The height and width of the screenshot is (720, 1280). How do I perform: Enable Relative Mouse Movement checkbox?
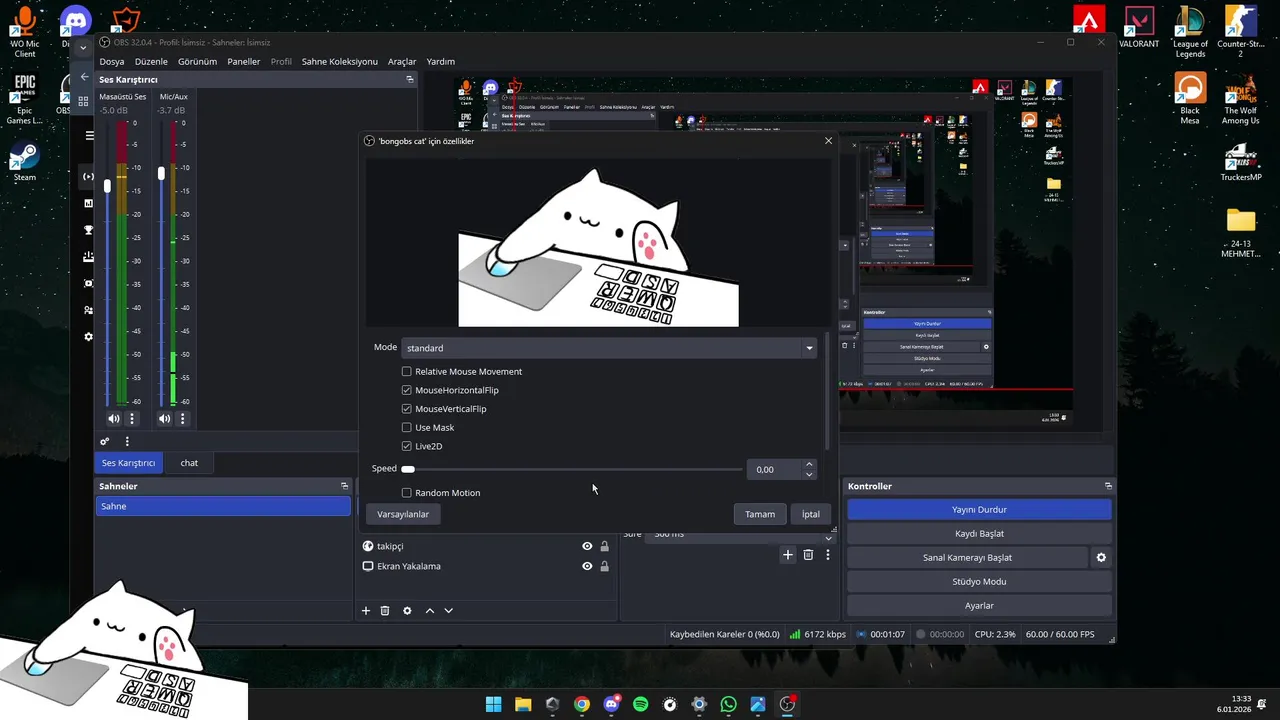(407, 371)
